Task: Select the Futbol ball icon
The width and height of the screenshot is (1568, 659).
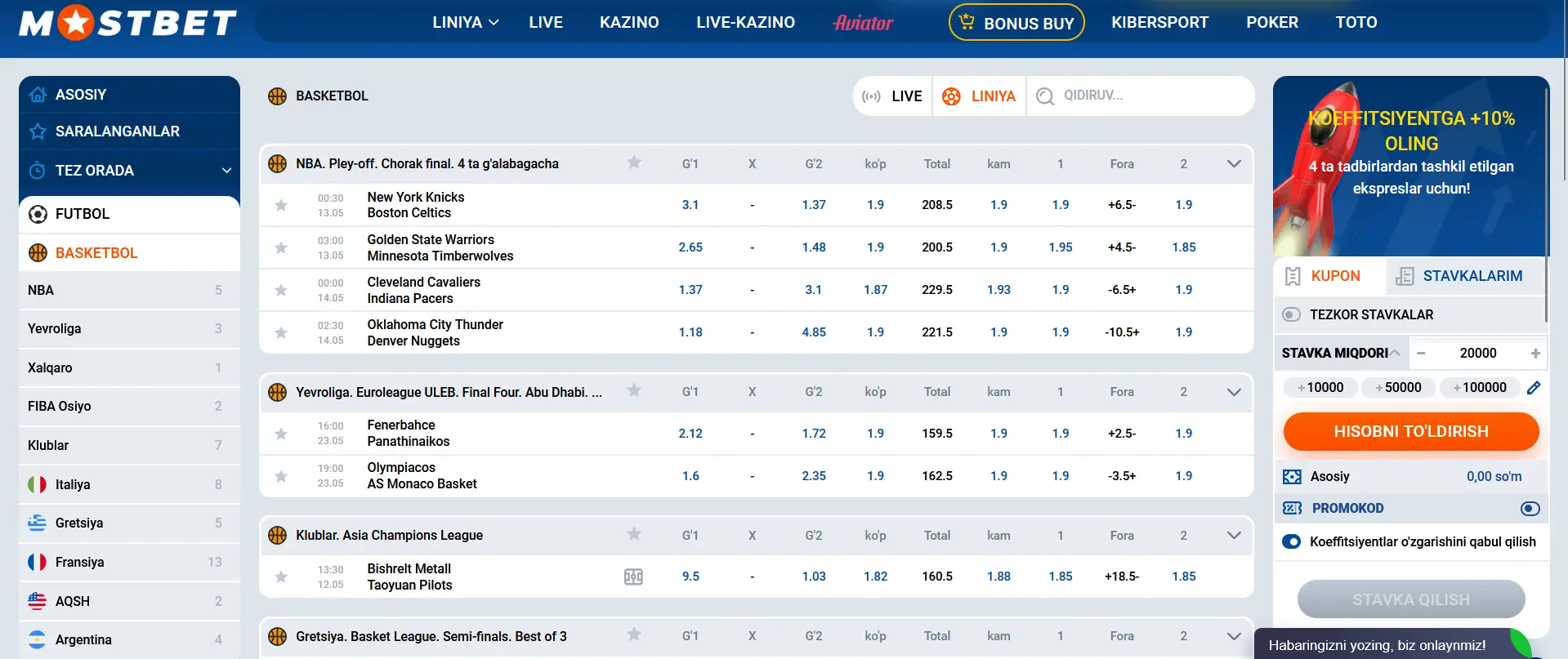Action: [x=38, y=214]
